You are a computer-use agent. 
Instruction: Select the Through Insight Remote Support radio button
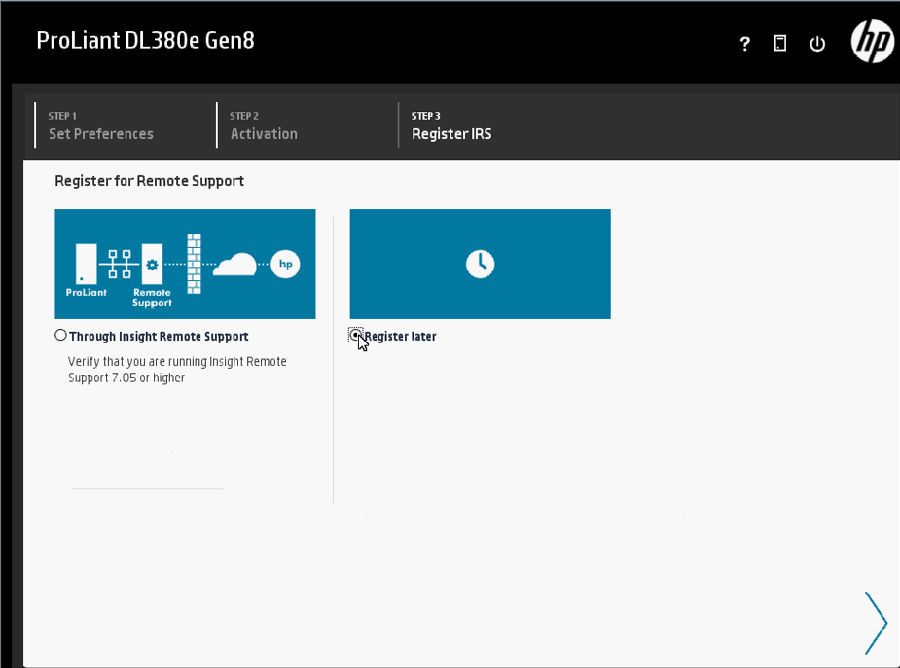(61, 336)
